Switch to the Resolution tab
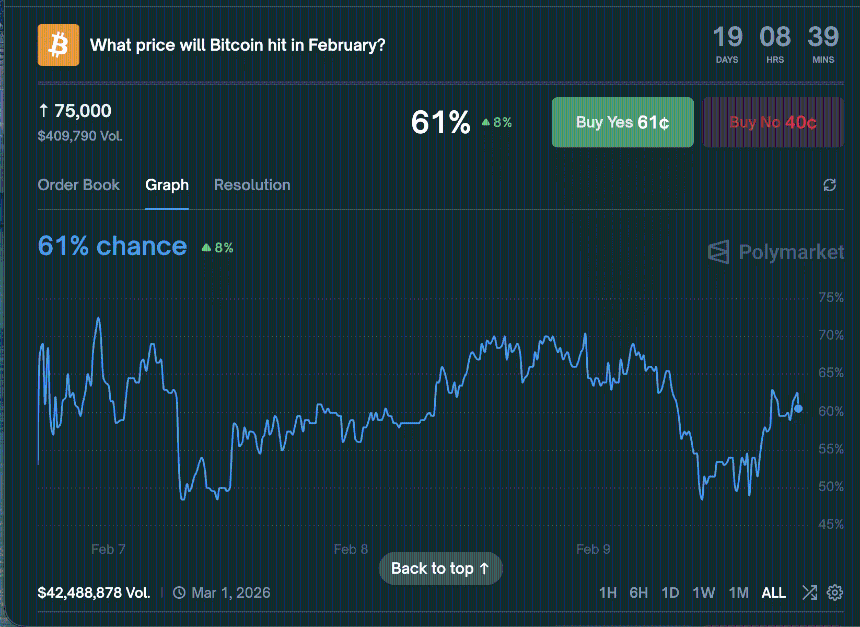 point(252,185)
